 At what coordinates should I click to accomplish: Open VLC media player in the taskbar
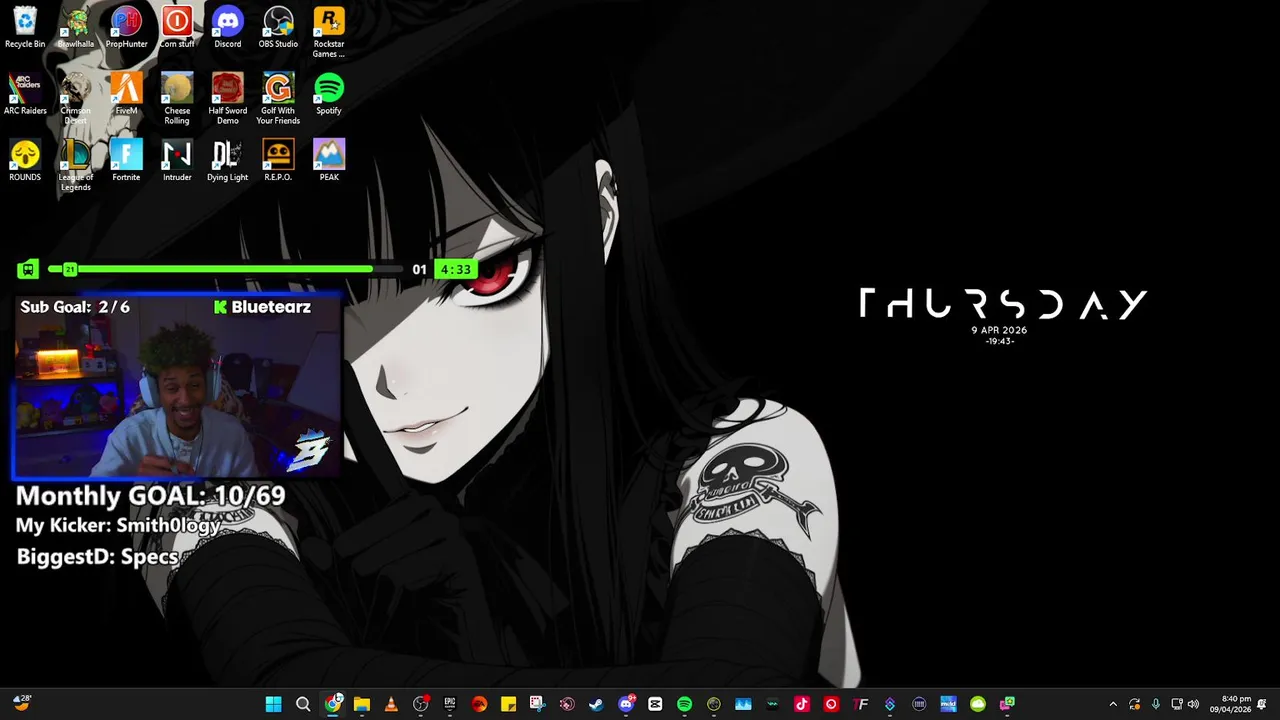point(391,704)
